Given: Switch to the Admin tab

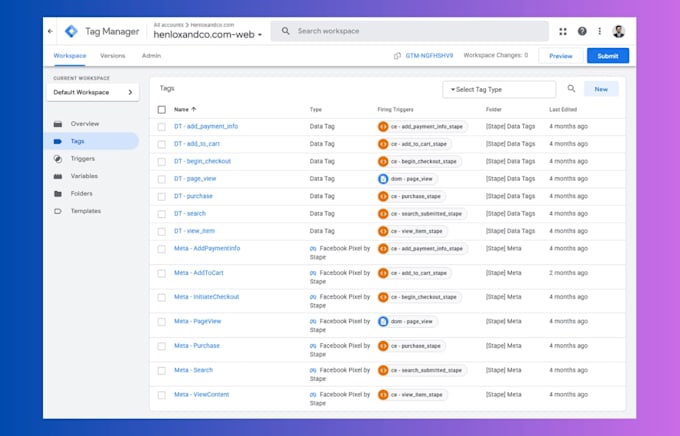Looking at the screenshot, I should (x=151, y=56).
